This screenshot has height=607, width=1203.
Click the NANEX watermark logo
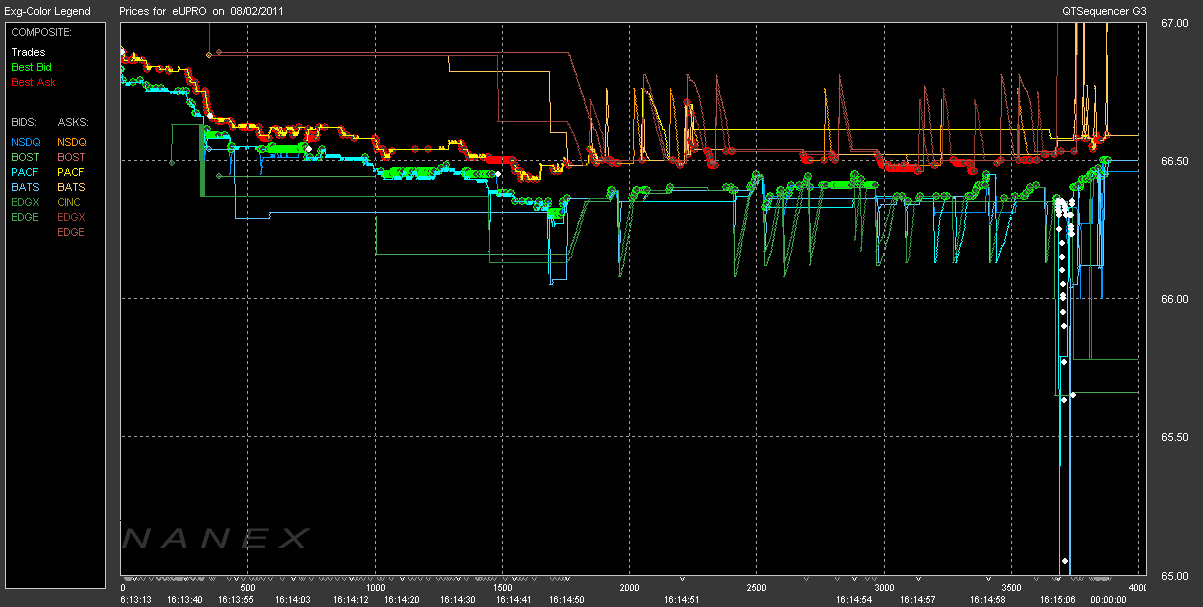click(x=216, y=539)
